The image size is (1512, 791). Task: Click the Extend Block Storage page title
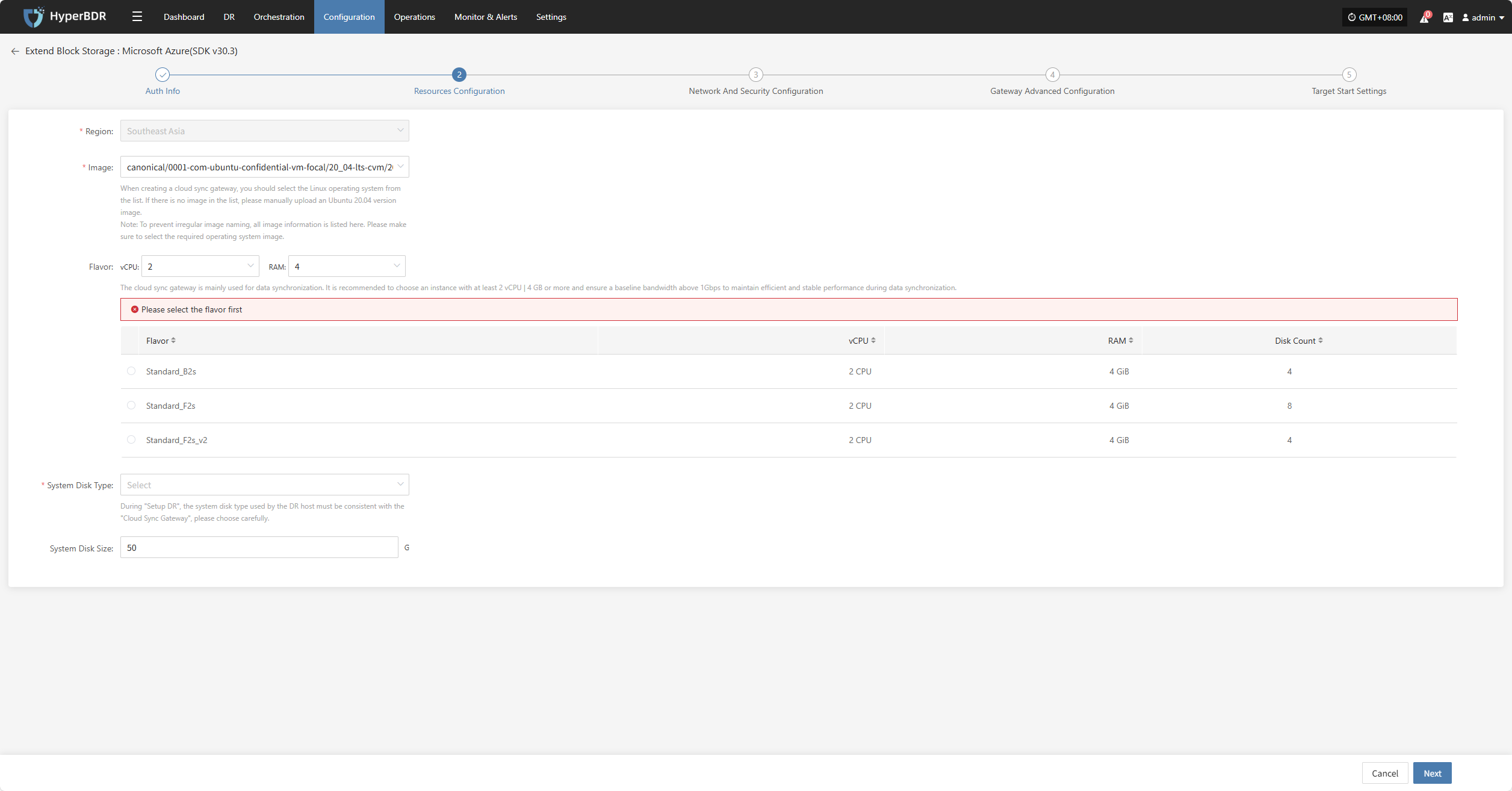coord(131,51)
